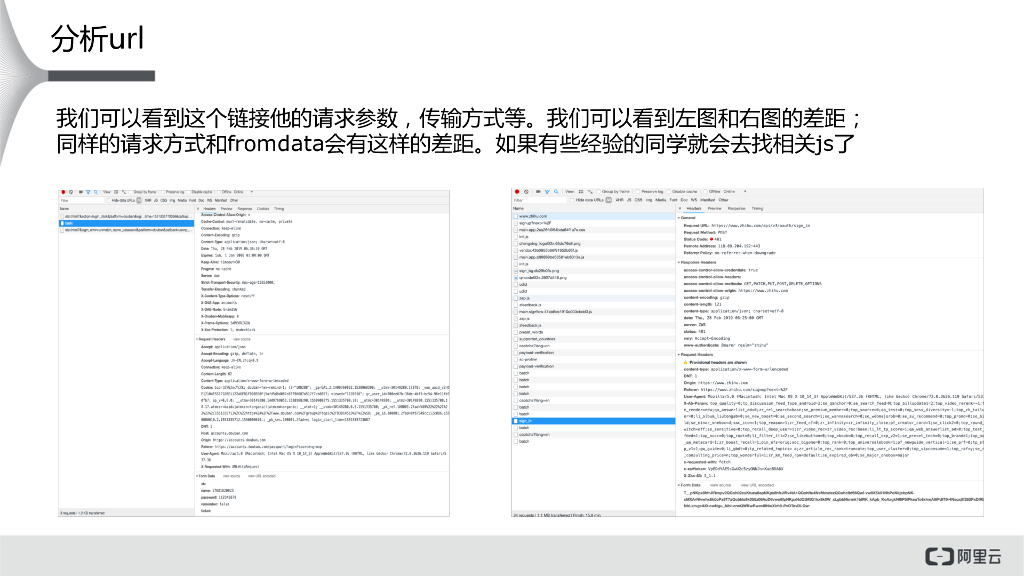Viewport: 1024px width, 576px height.
Task: Open the Response tab in right DevTools
Action: tap(736, 208)
